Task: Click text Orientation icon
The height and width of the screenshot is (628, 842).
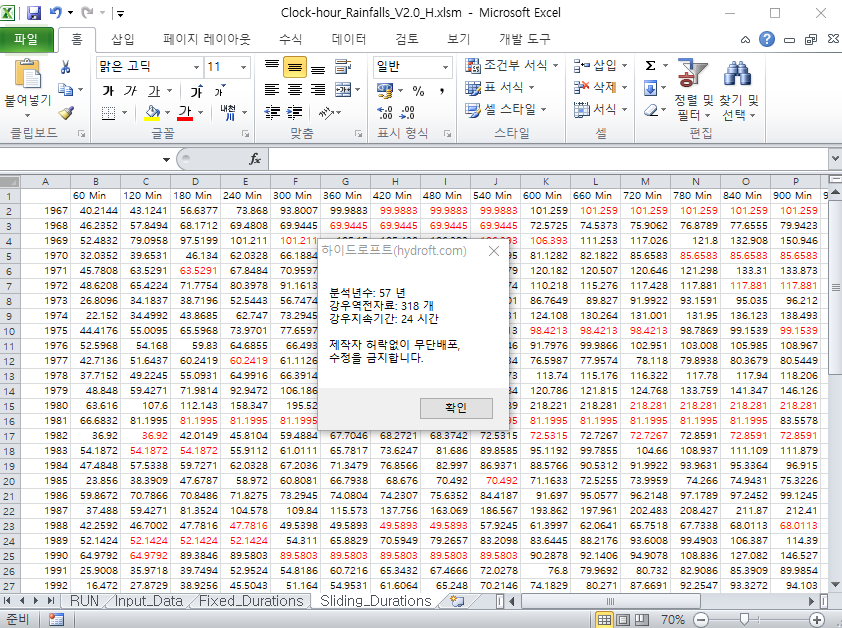Action: pyautogui.click(x=326, y=113)
